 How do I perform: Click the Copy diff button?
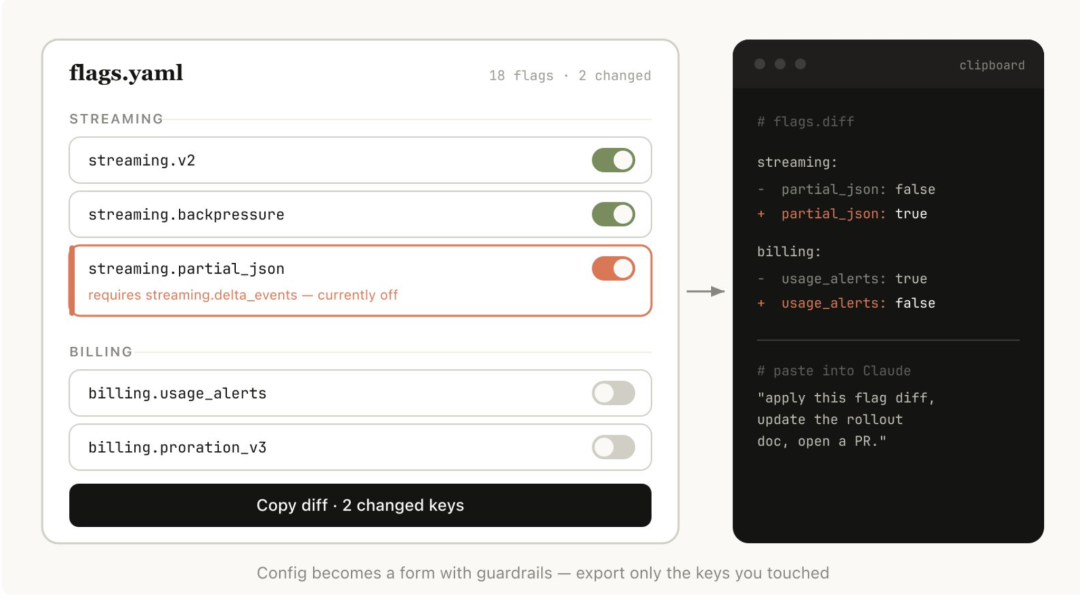[x=360, y=505]
